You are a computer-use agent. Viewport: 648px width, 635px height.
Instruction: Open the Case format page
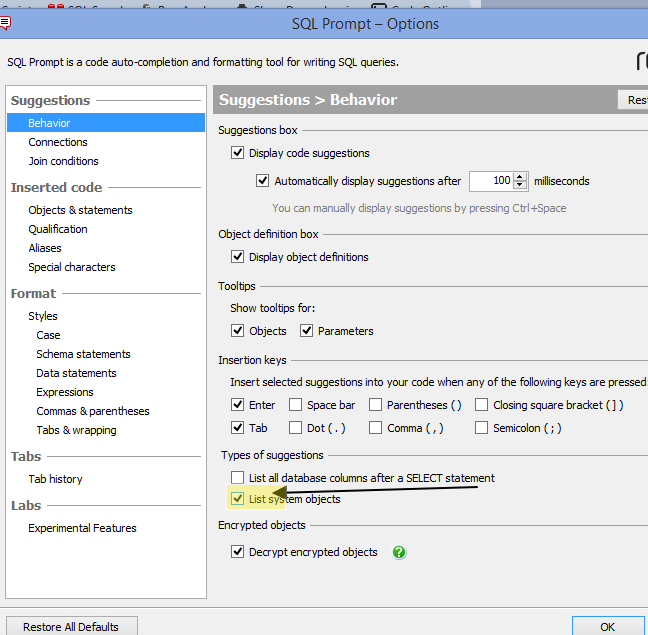pos(48,335)
